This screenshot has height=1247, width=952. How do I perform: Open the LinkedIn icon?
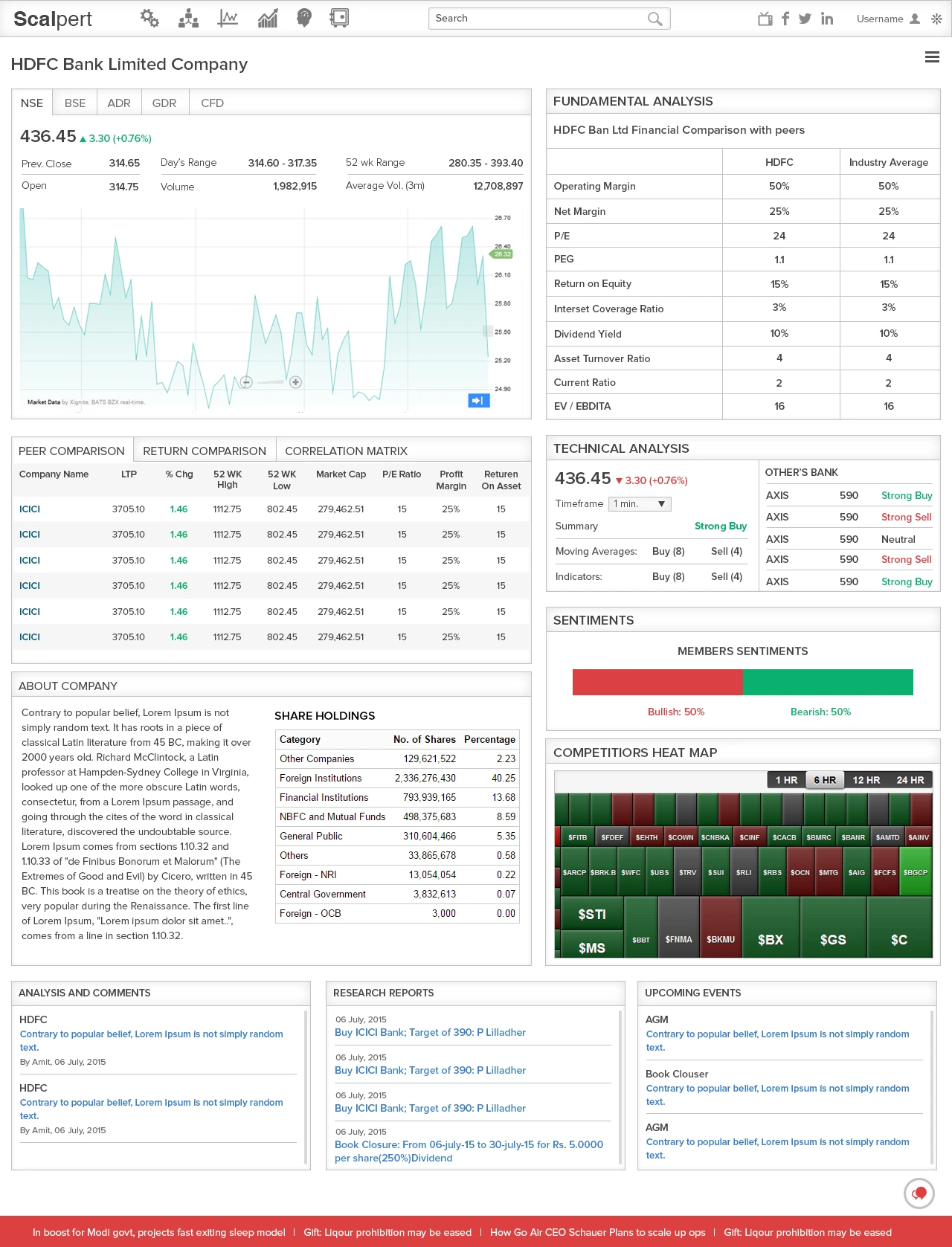point(827,19)
